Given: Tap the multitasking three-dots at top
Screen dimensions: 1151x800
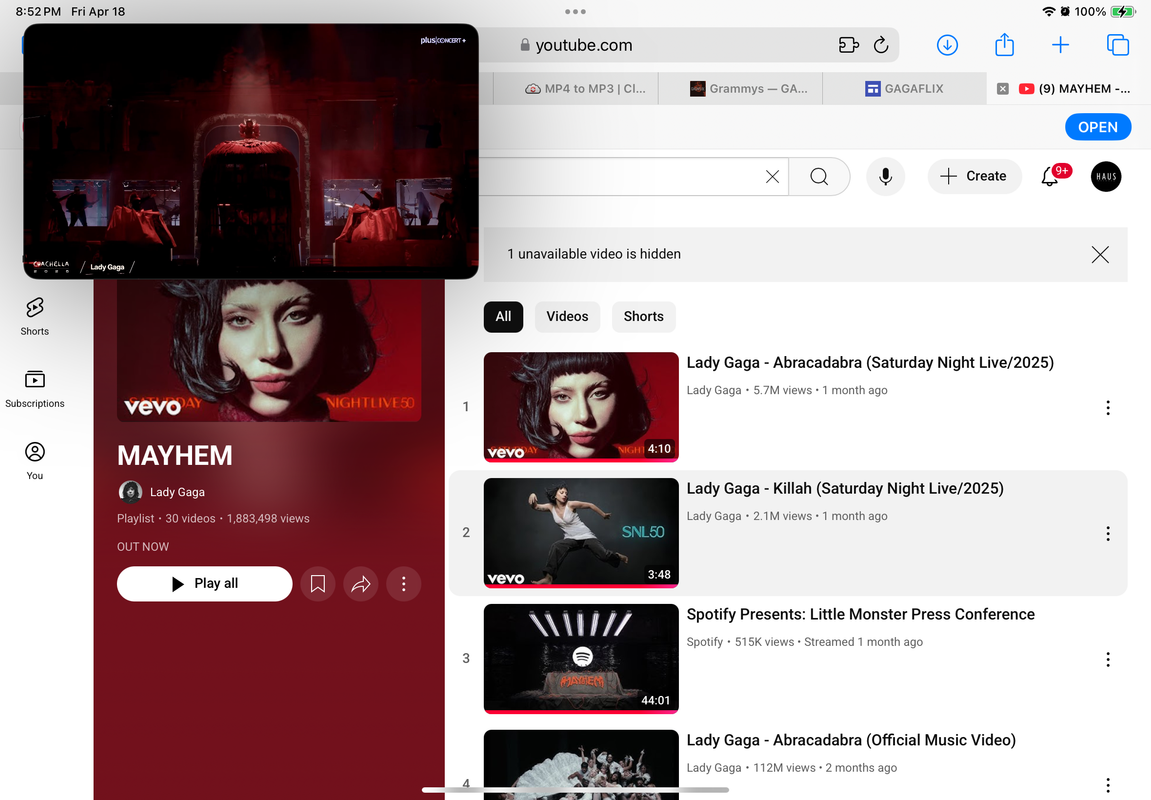Looking at the screenshot, I should pos(576,12).
